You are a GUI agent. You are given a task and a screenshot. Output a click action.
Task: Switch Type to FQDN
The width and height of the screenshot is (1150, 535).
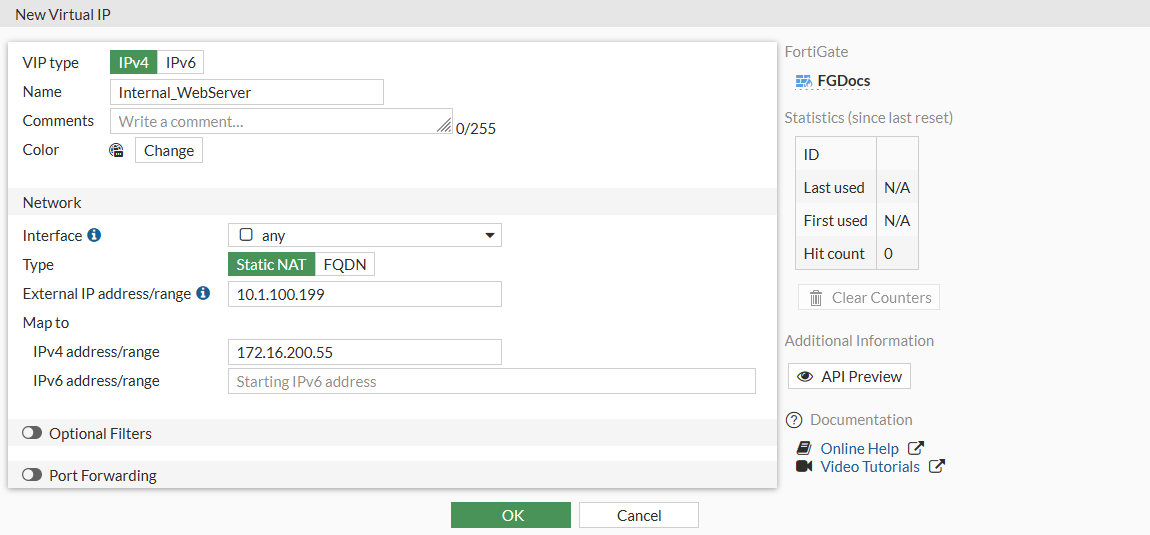[345, 265]
